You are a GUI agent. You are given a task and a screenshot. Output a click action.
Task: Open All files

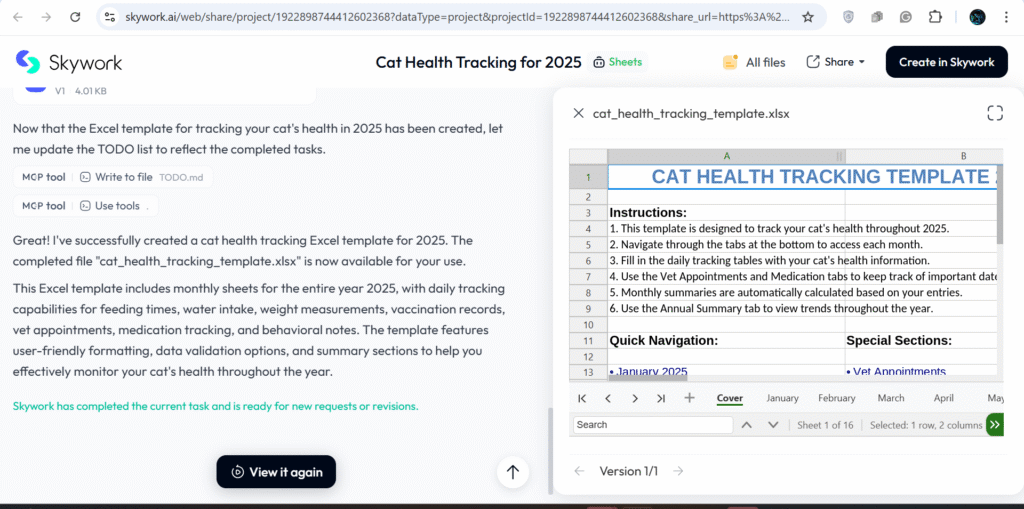(x=754, y=62)
